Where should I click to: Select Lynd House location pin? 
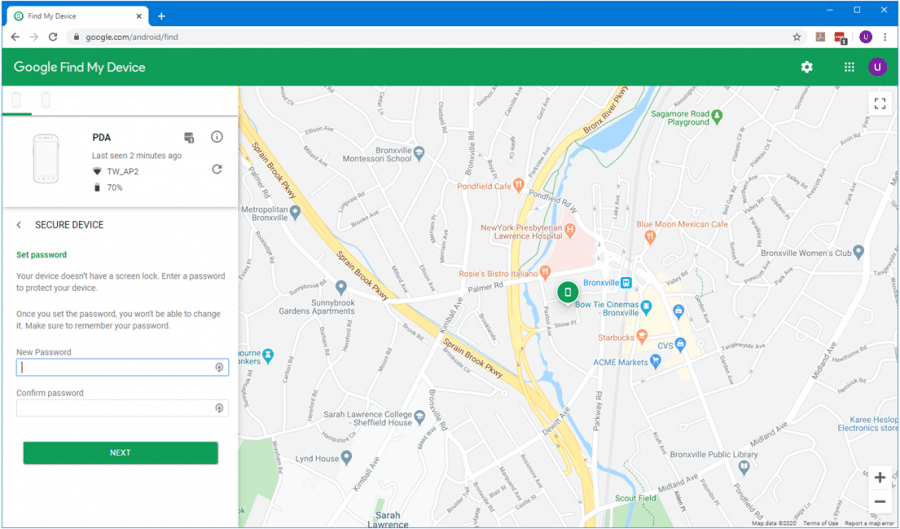(x=346, y=457)
